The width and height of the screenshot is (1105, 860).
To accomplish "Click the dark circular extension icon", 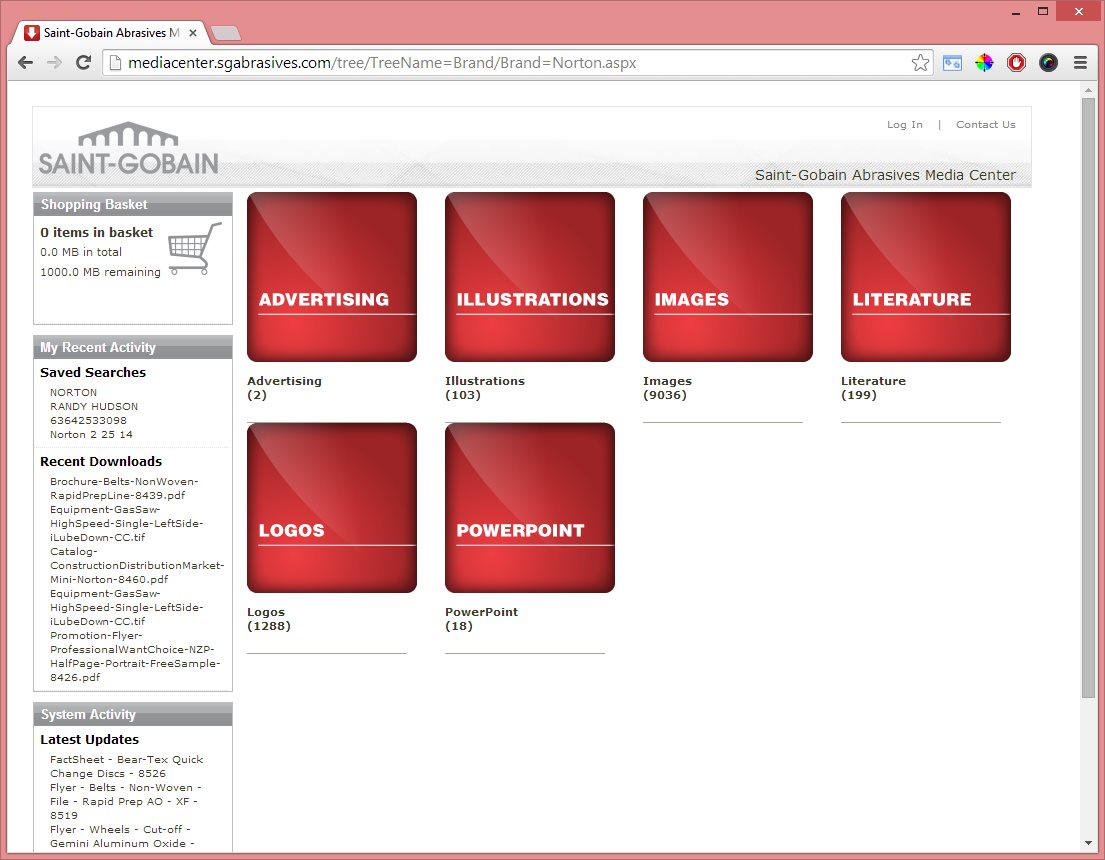I will pos(1048,63).
